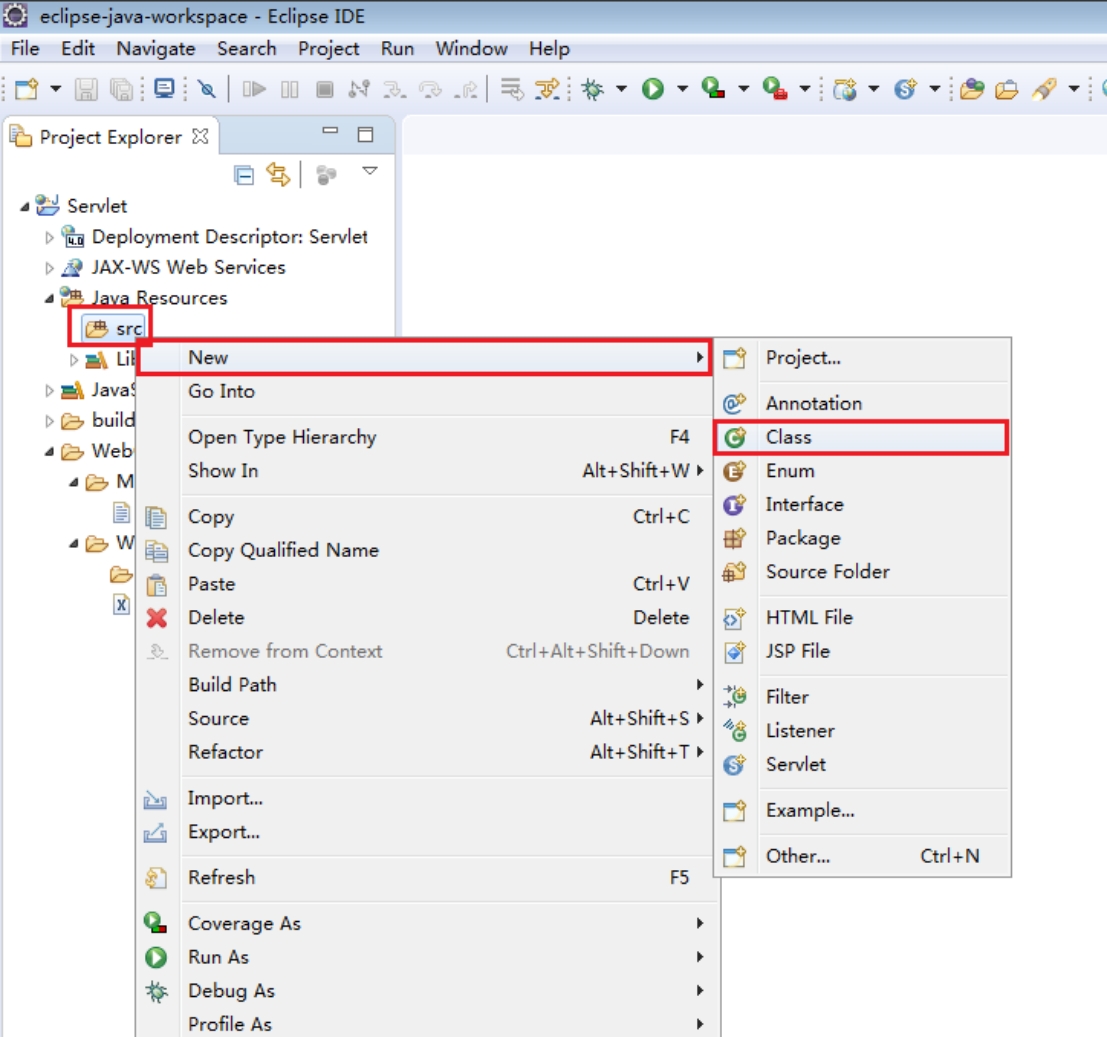The image size is (1107, 1037).
Task: Click the Enum icon in New submenu
Action: tap(735, 471)
